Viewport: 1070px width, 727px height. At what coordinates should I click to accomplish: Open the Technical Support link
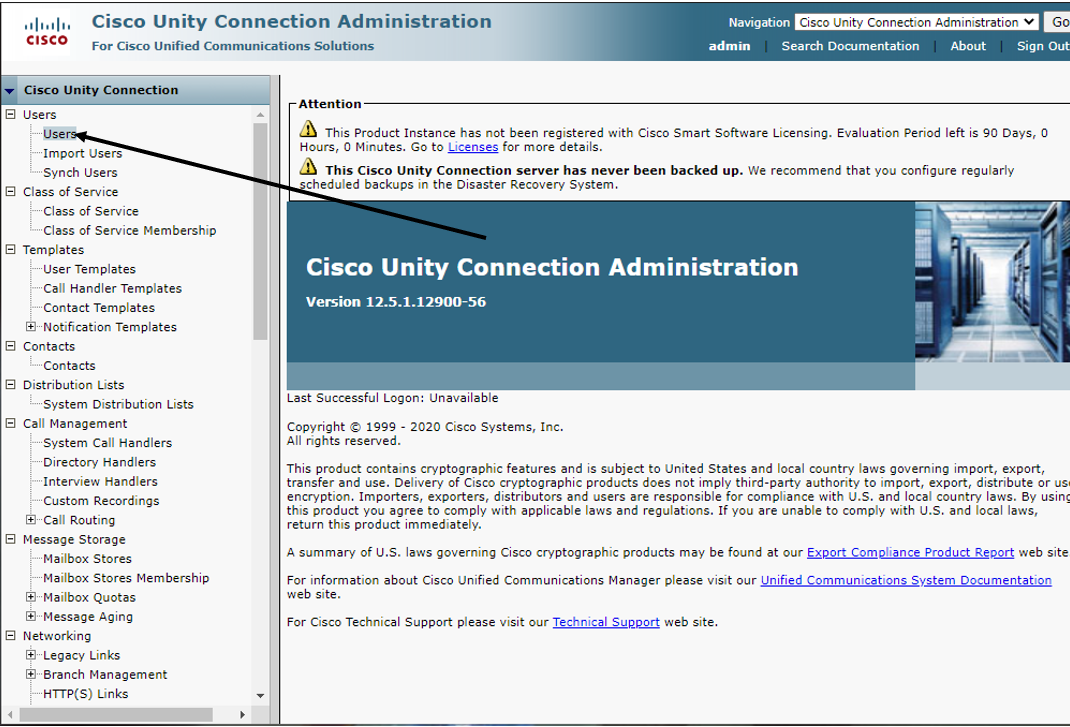(x=606, y=622)
